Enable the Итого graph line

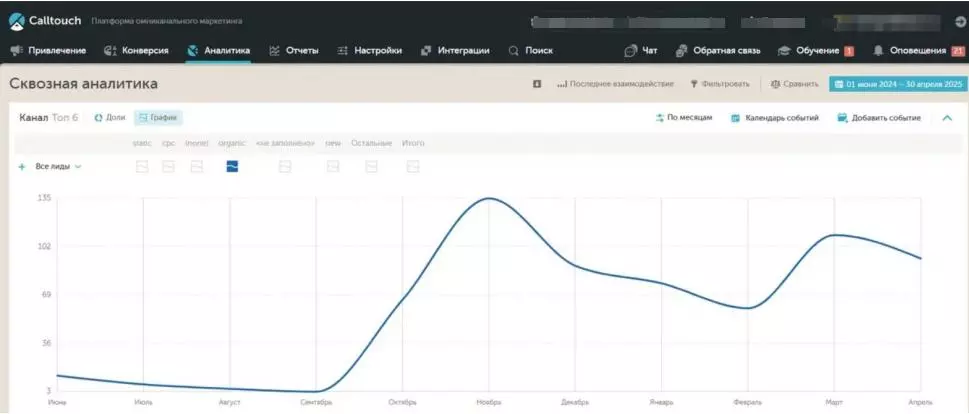[x=413, y=166]
